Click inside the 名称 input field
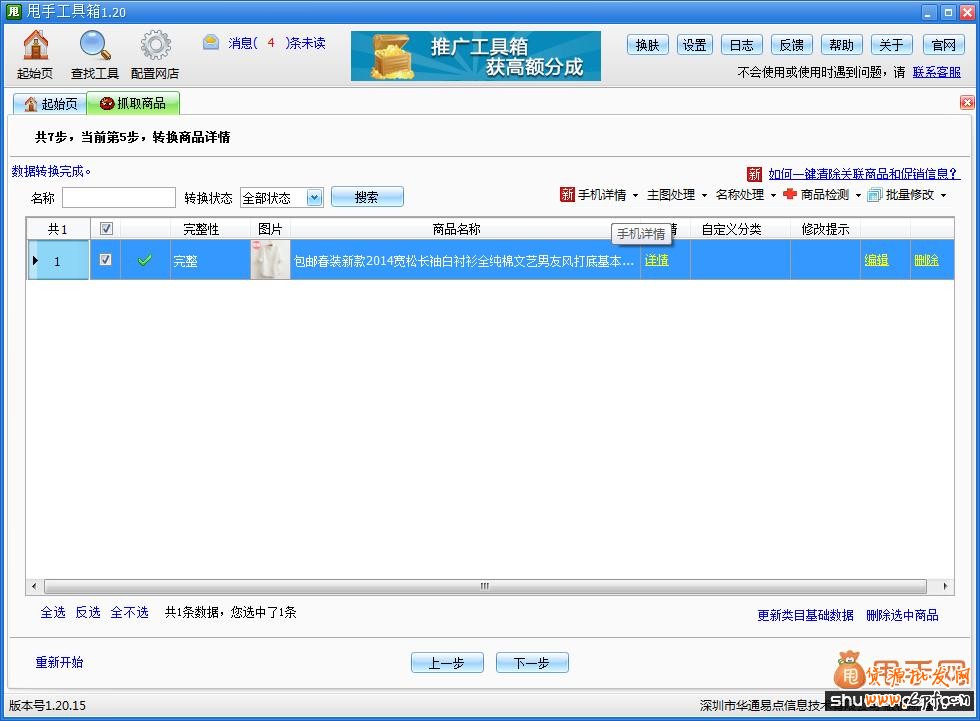This screenshot has width=980, height=721. (x=118, y=197)
